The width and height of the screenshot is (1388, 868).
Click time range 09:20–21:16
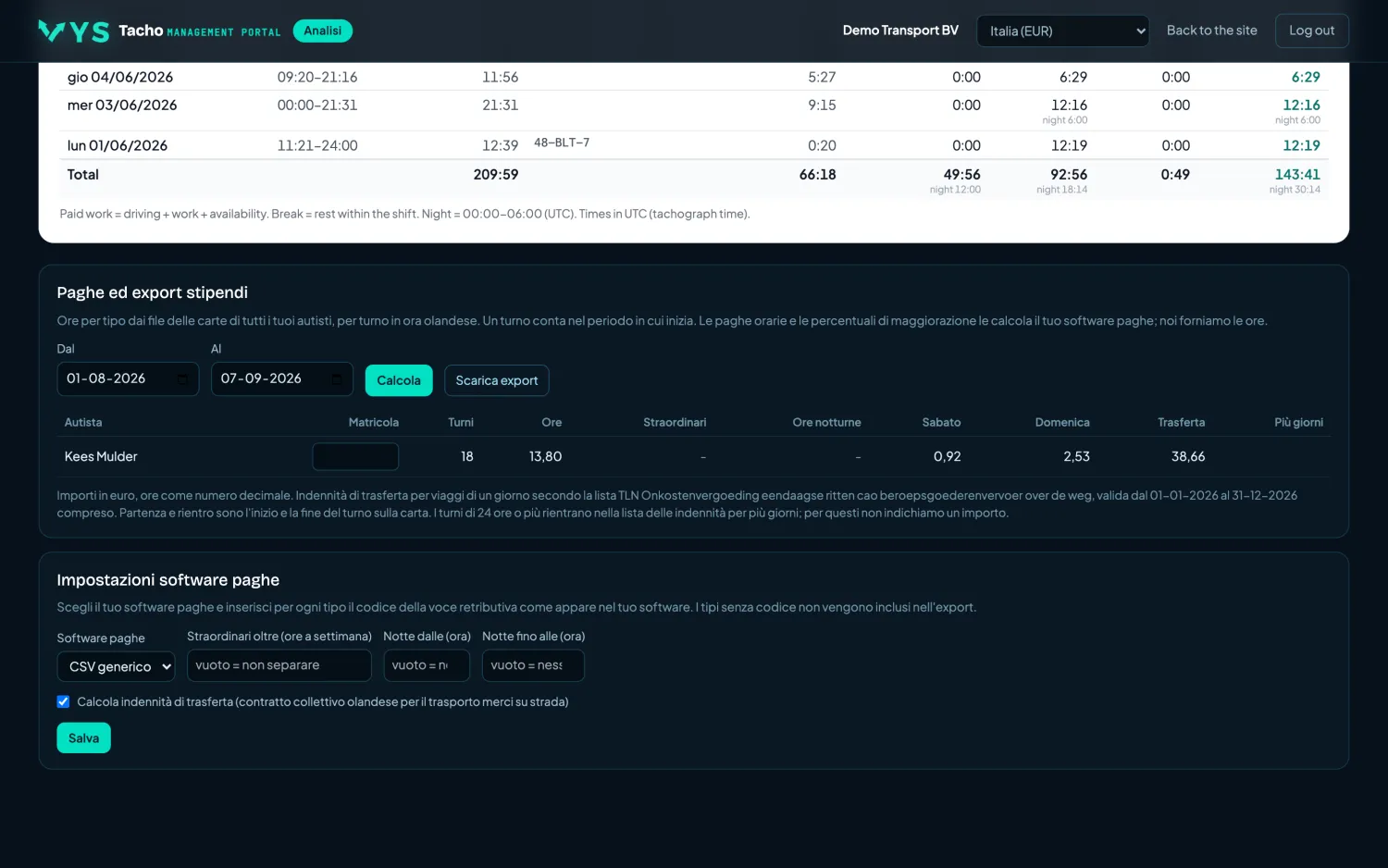317,77
